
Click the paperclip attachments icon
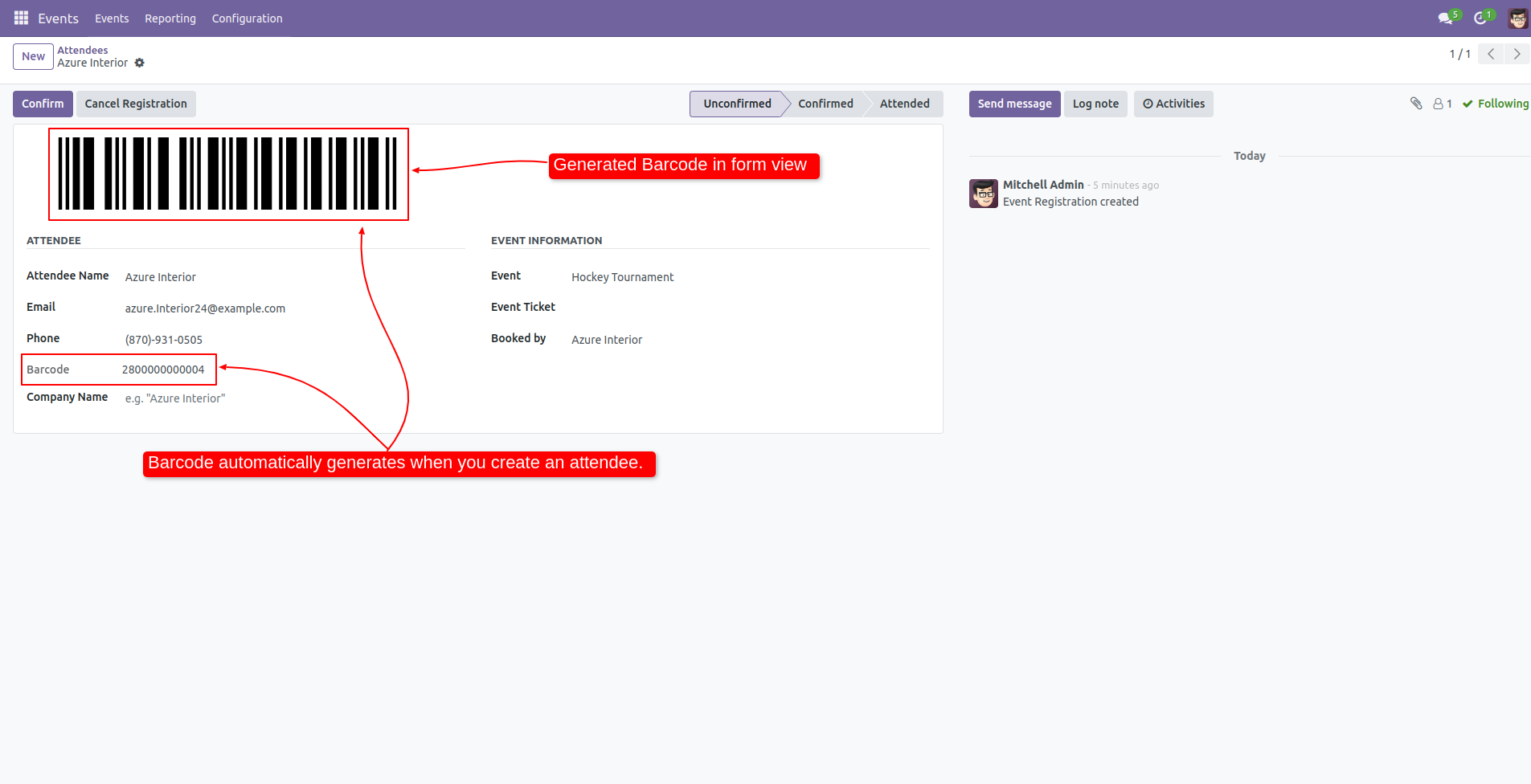[1416, 104]
